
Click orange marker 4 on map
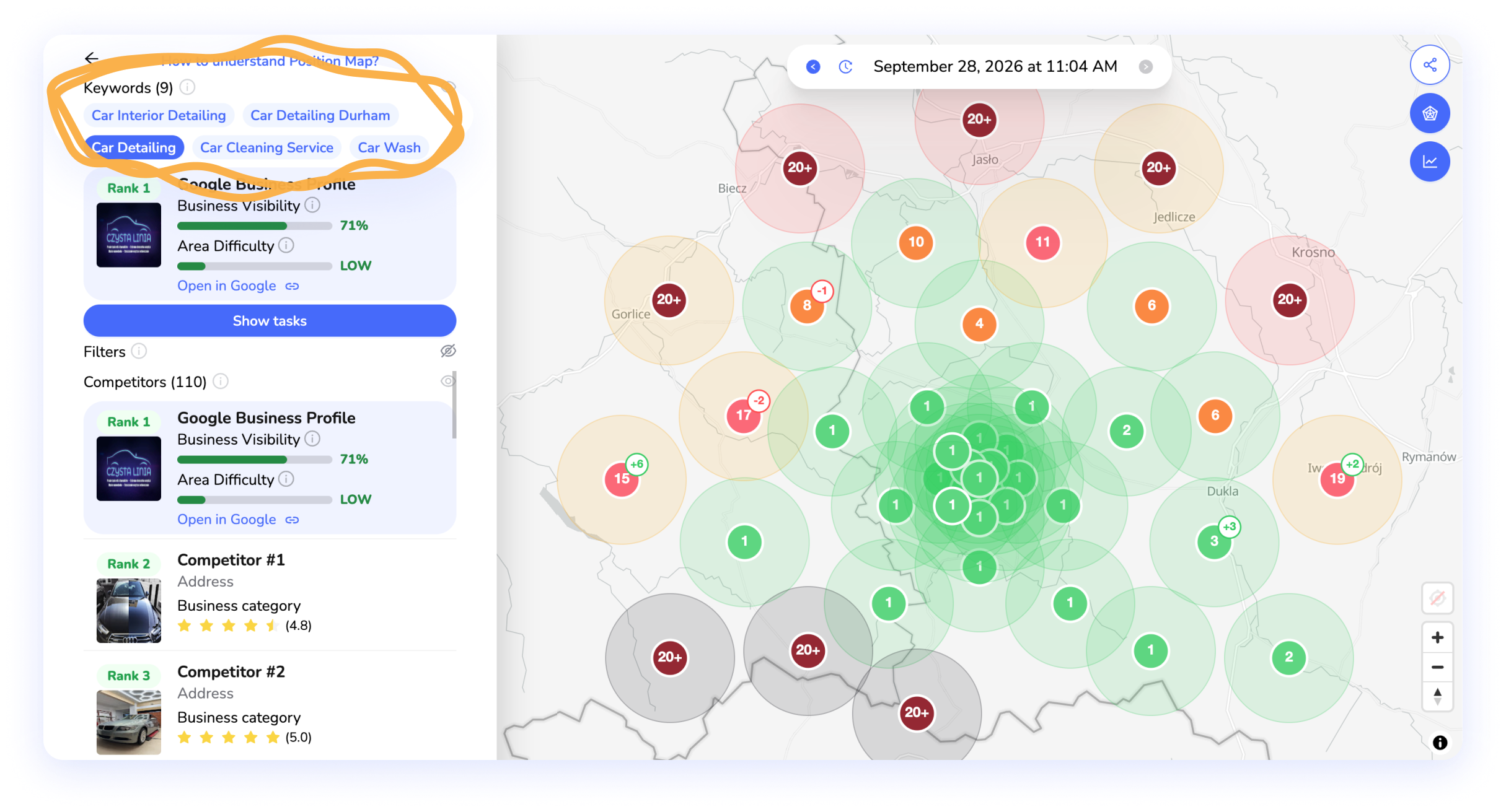(x=979, y=323)
